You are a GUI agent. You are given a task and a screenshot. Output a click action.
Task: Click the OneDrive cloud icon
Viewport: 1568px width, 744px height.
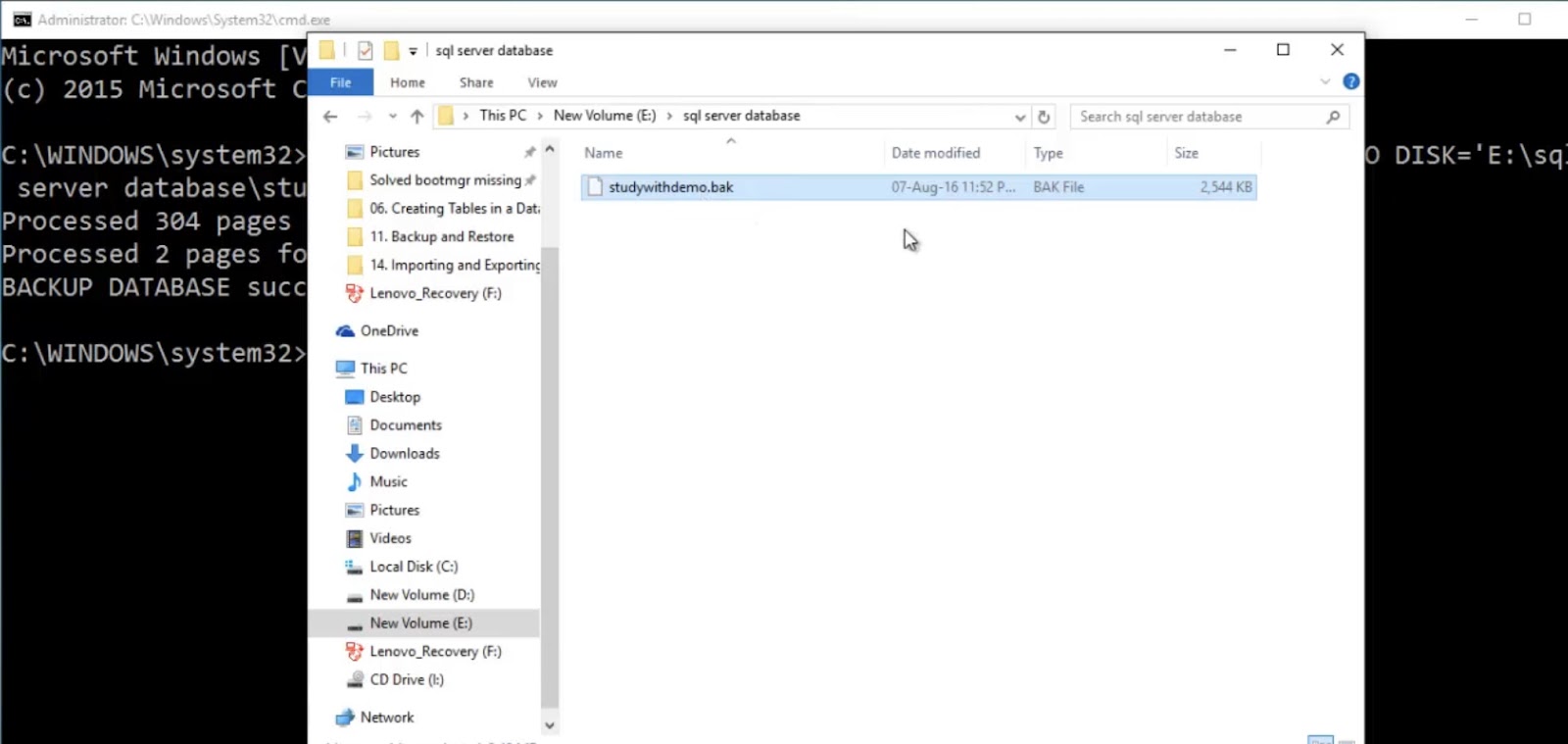(345, 331)
